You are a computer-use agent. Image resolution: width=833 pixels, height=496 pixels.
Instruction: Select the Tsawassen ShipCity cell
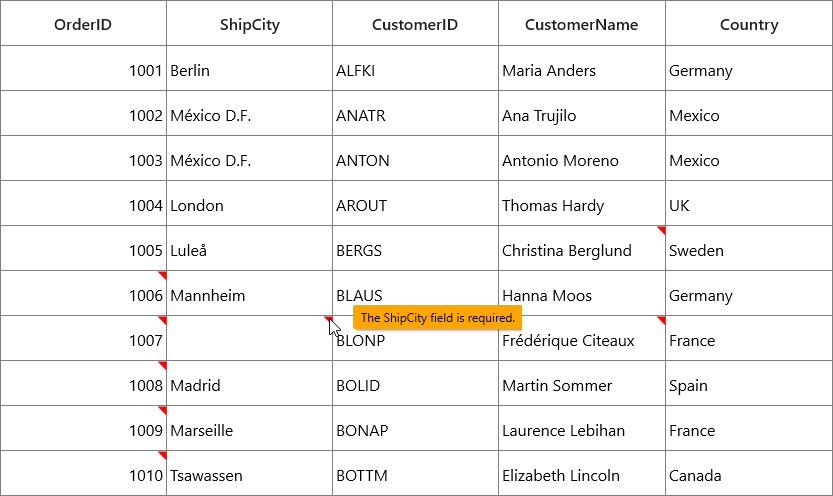[250, 474]
